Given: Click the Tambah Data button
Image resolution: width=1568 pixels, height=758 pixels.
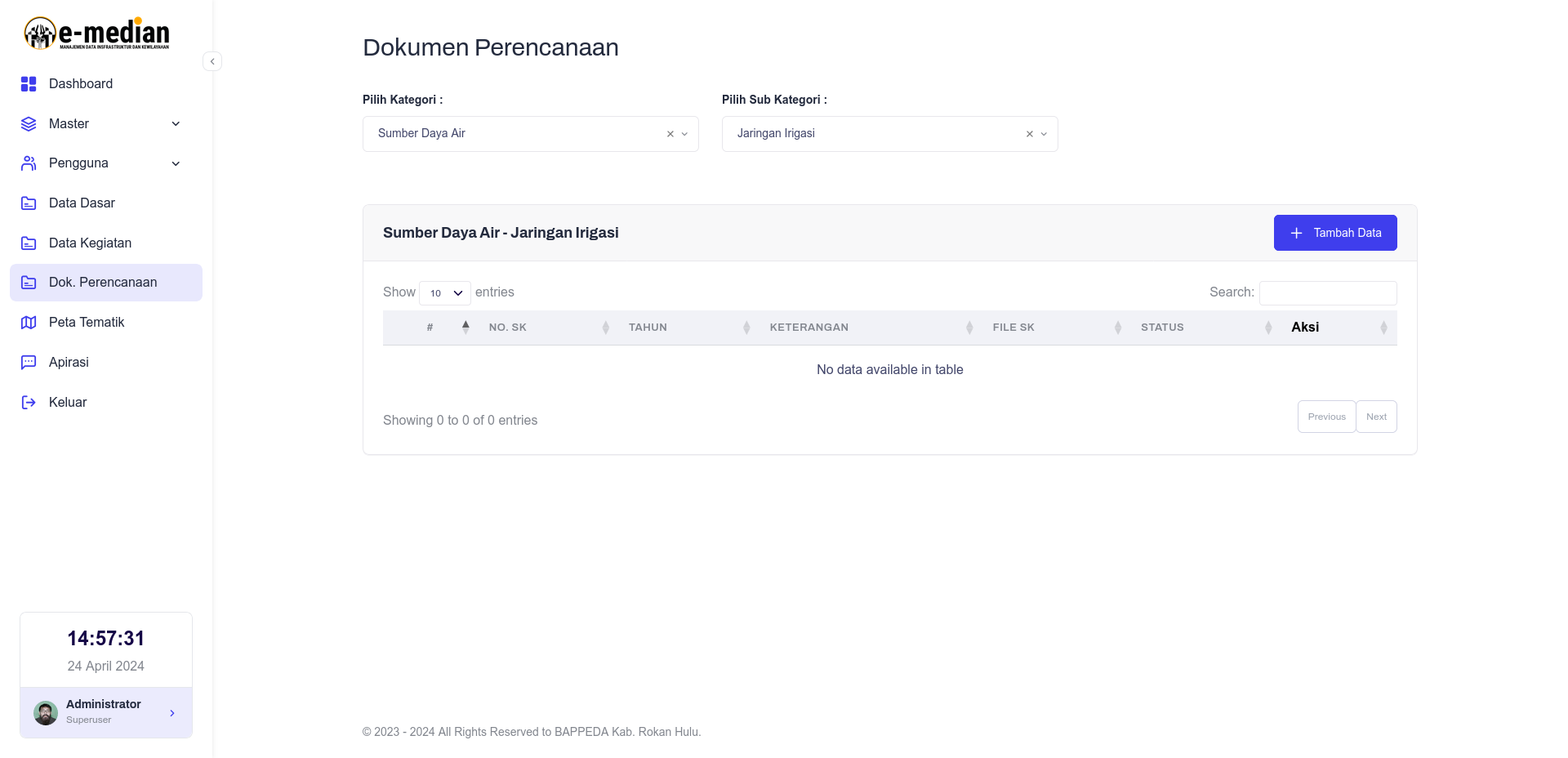Looking at the screenshot, I should [x=1335, y=233].
